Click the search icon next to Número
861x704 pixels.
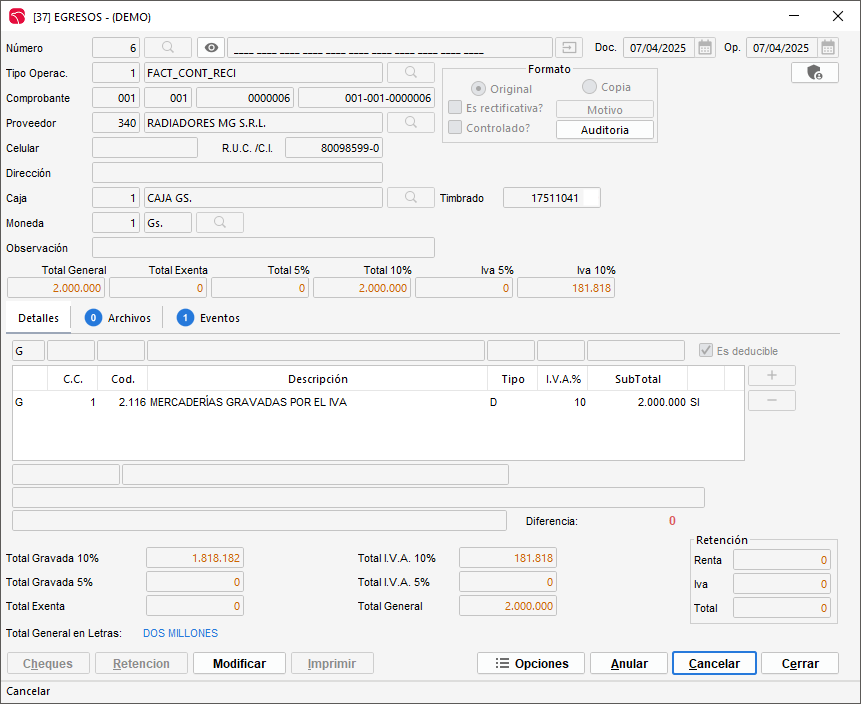(168, 48)
